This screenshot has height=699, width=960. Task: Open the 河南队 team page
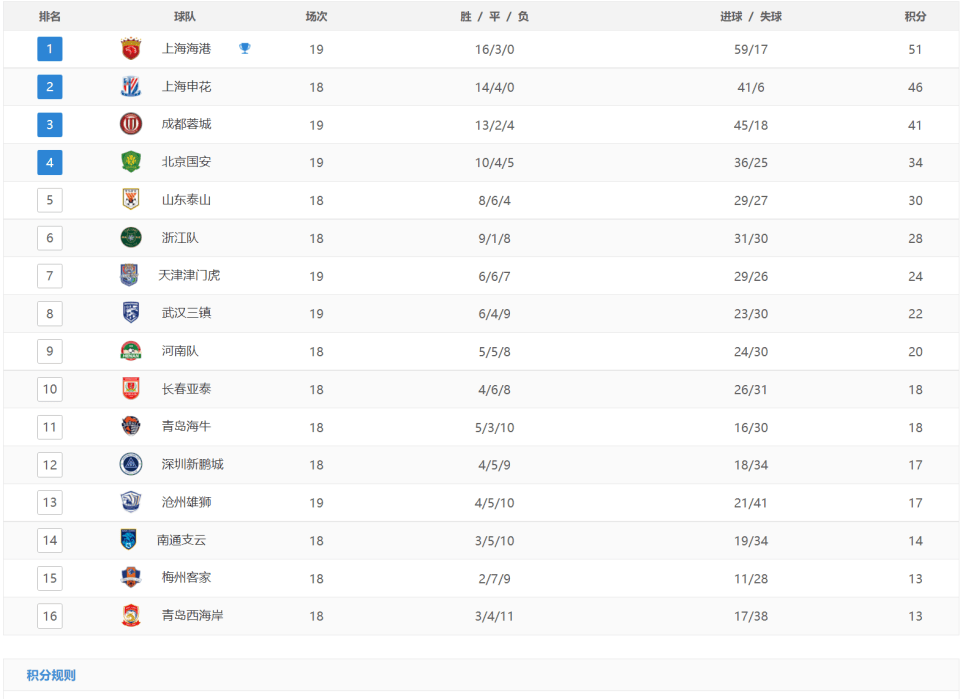pos(180,351)
